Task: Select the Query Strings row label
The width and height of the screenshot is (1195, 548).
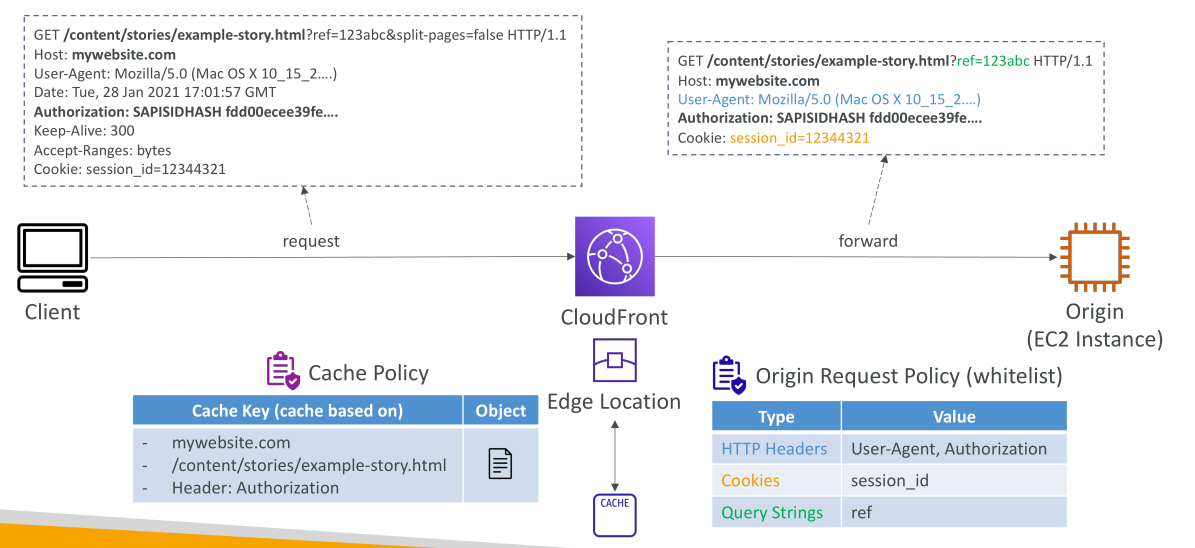Action: pyautogui.click(x=772, y=512)
